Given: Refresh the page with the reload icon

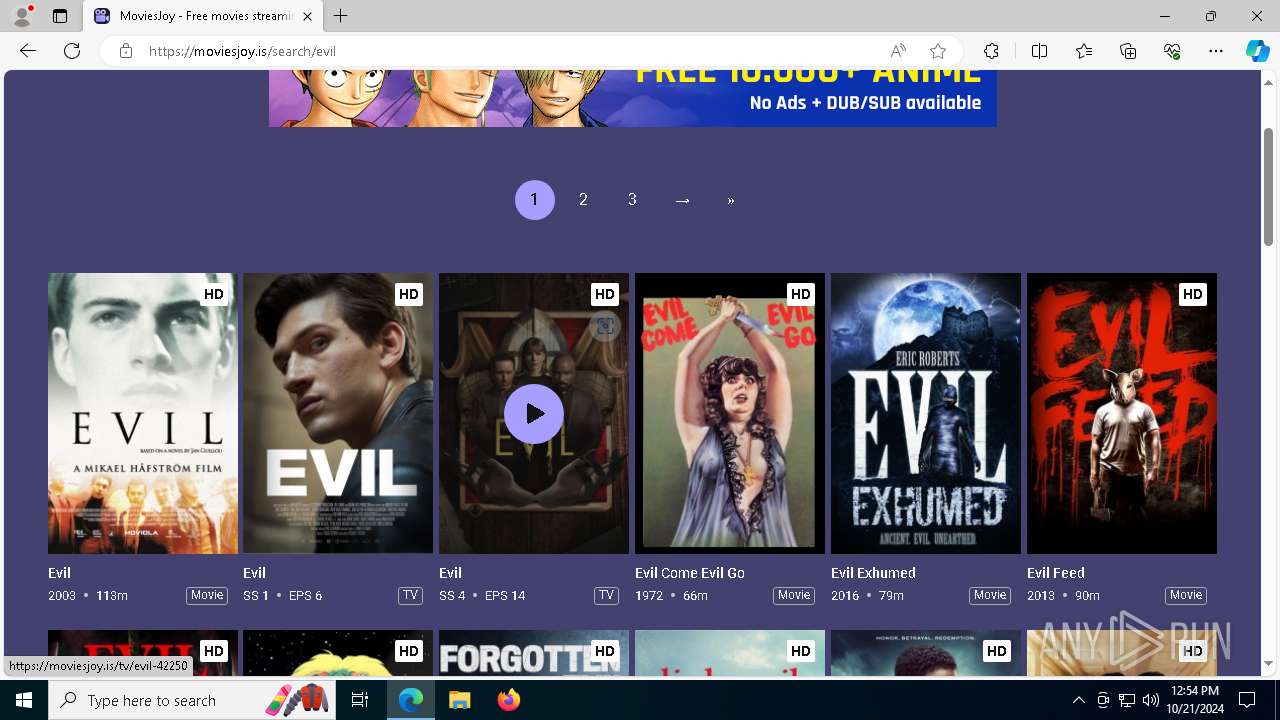Looking at the screenshot, I should click(x=72, y=51).
